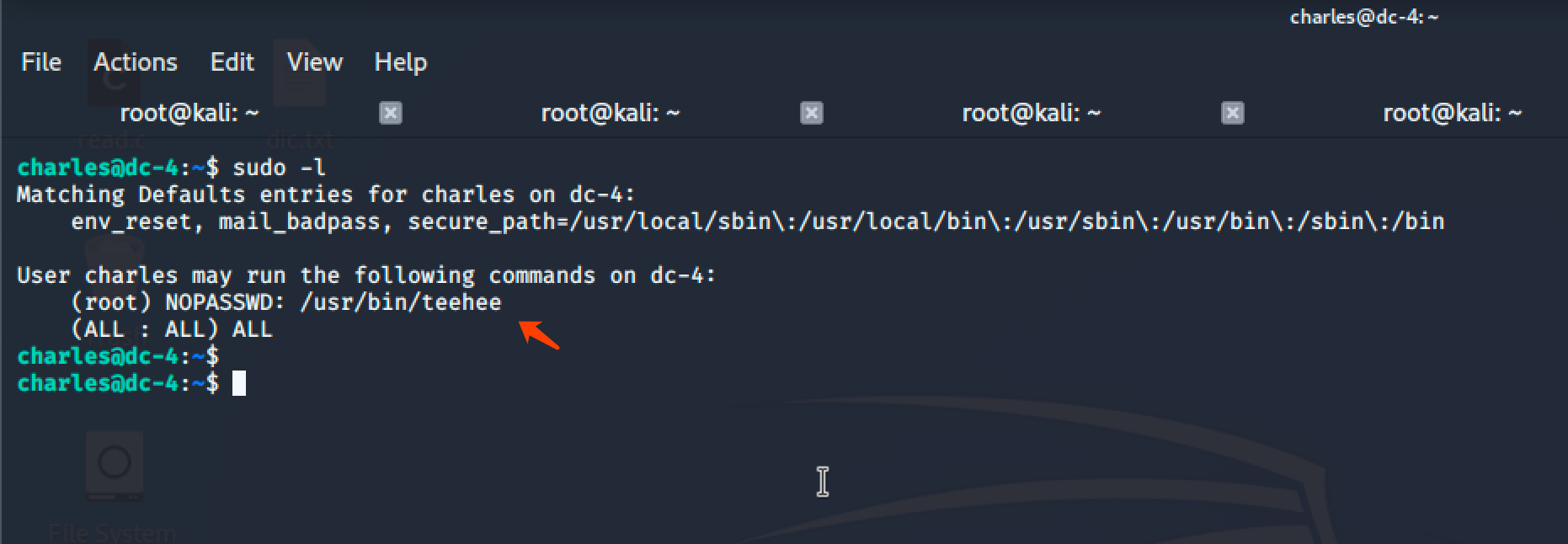Open the Edit menu

232,62
